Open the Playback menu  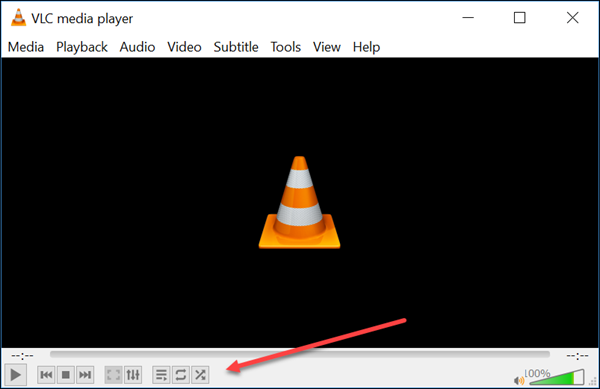[82, 47]
